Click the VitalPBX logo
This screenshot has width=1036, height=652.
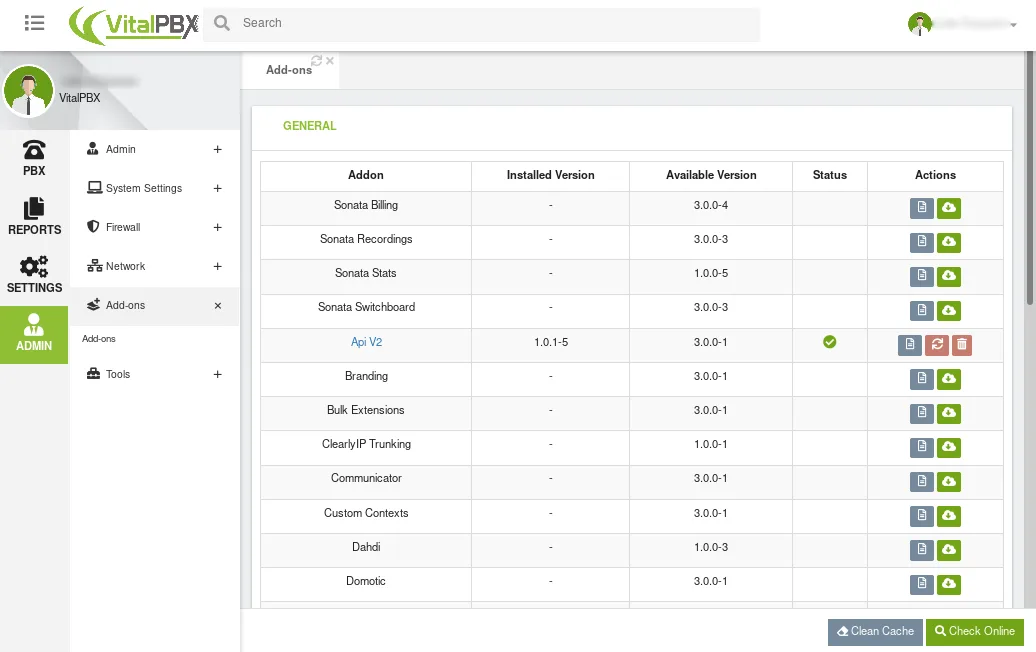pos(133,25)
